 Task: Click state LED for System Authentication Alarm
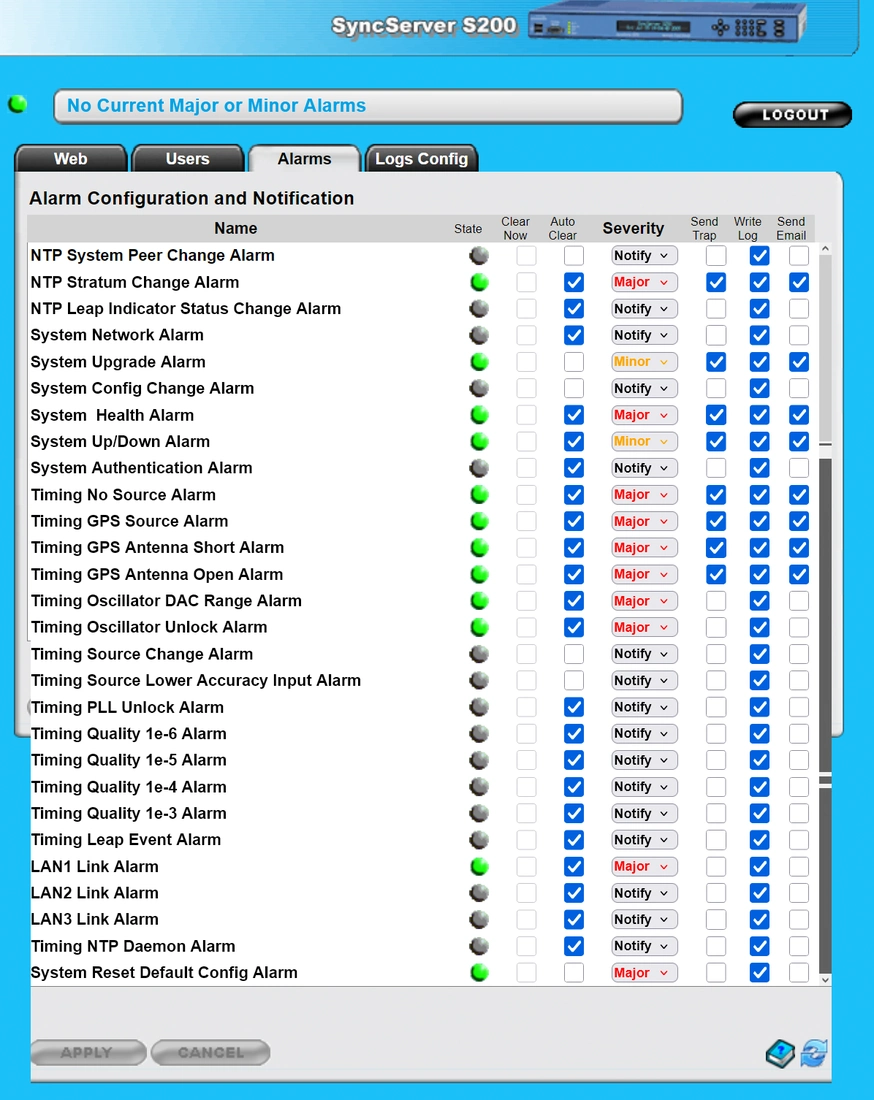click(479, 468)
